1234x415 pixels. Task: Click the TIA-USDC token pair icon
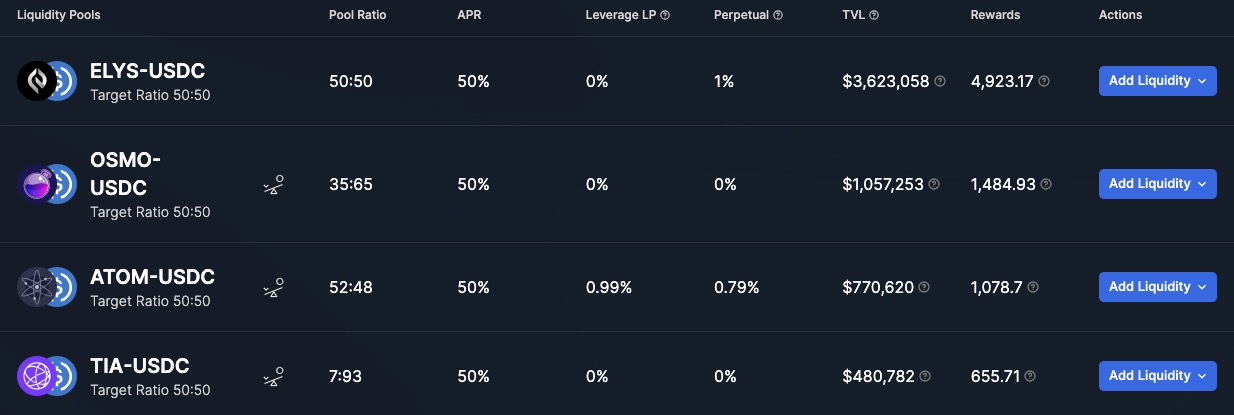coord(47,376)
